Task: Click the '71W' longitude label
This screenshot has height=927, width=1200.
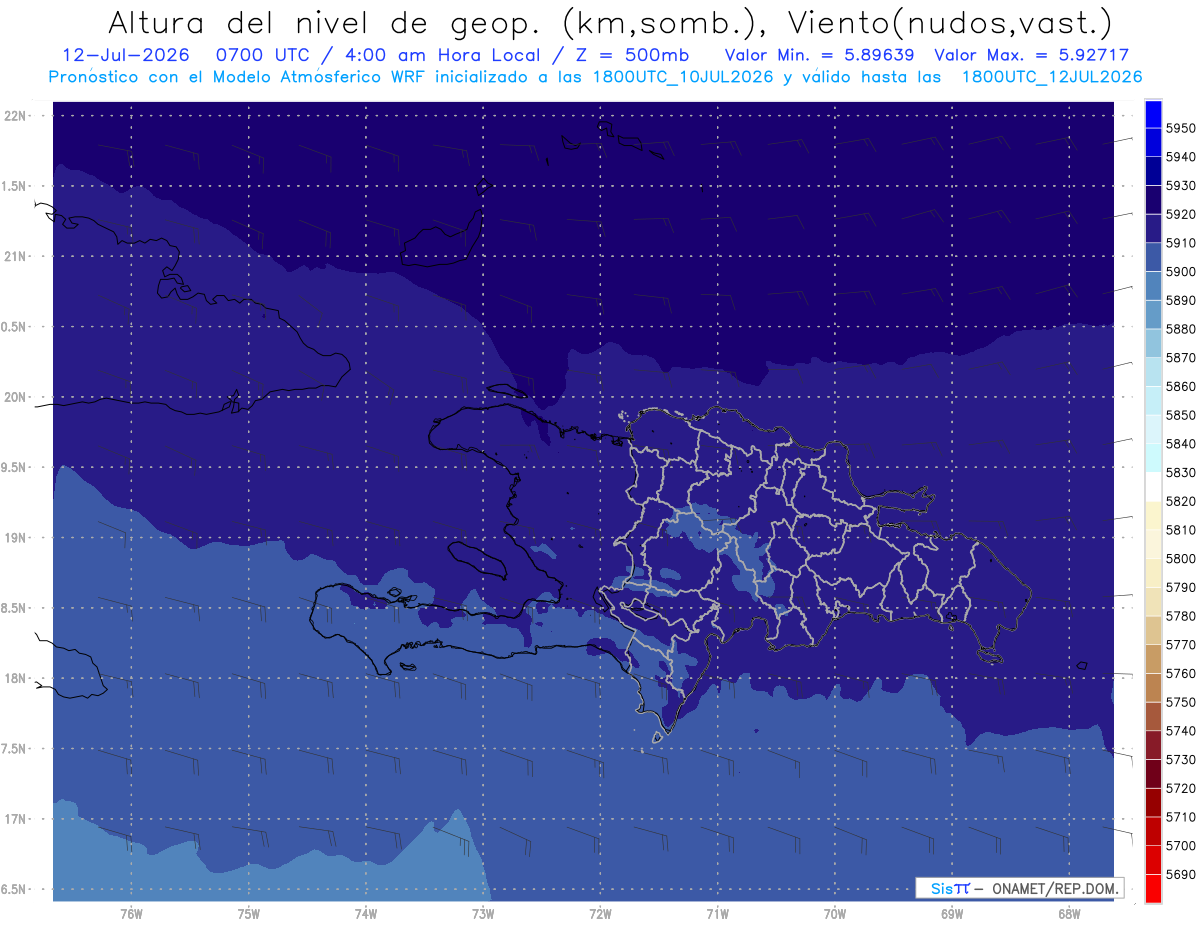Action: [x=717, y=914]
